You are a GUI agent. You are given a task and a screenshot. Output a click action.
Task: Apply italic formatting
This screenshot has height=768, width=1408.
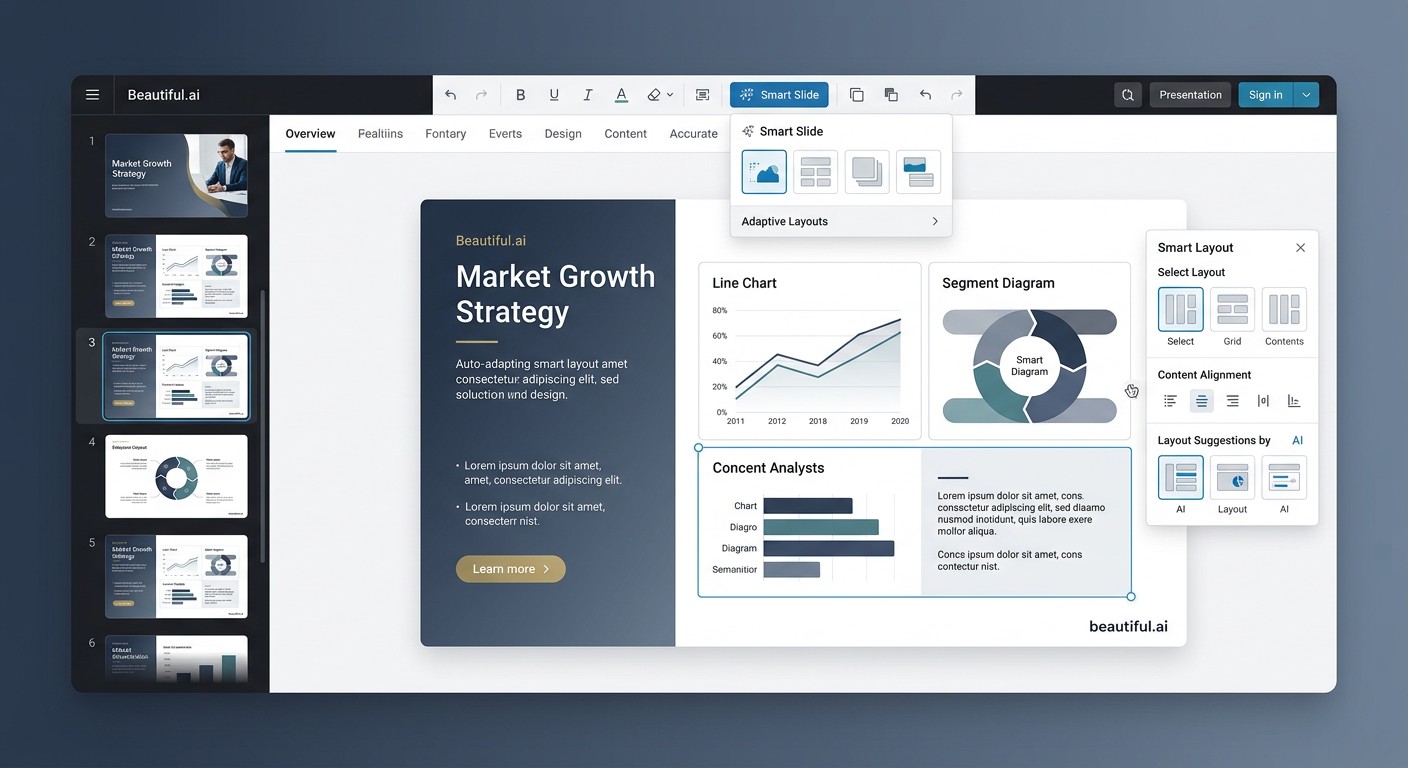coord(587,95)
